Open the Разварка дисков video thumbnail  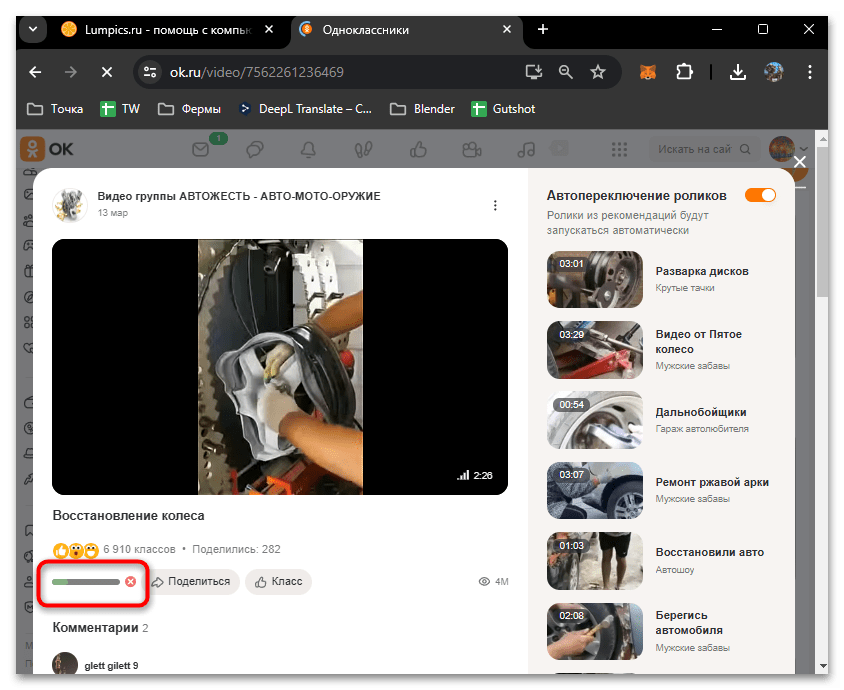tap(594, 279)
